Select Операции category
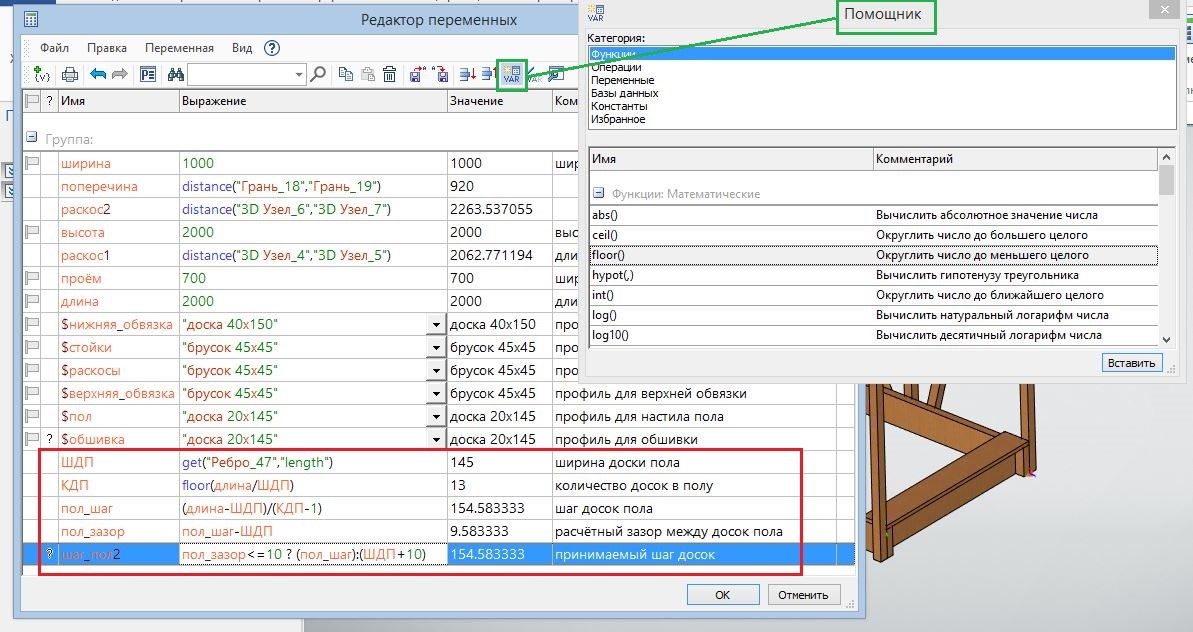Image resolution: width=1193 pixels, height=632 pixels. [x=616, y=67]
